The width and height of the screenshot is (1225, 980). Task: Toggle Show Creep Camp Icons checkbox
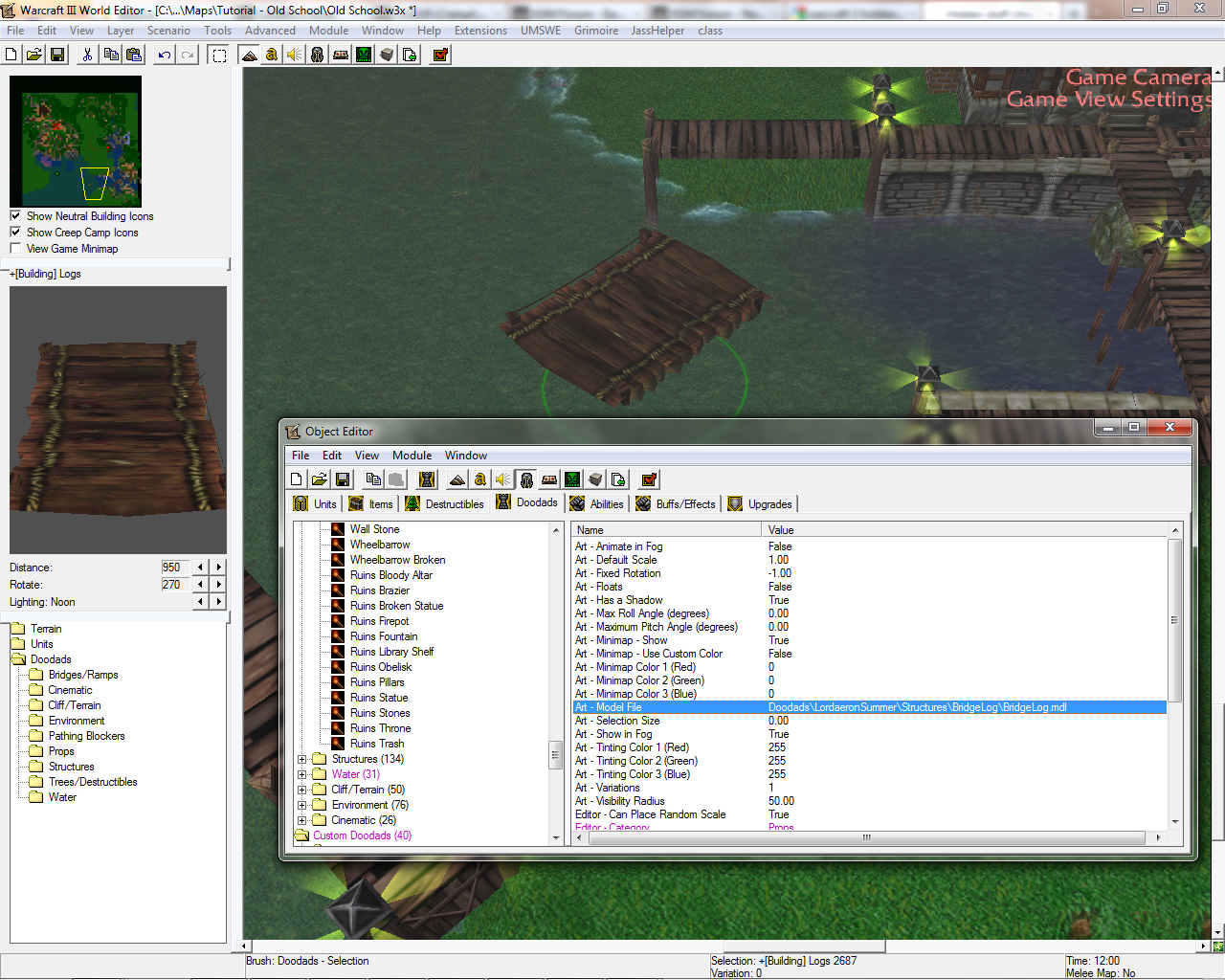(15, 233)
